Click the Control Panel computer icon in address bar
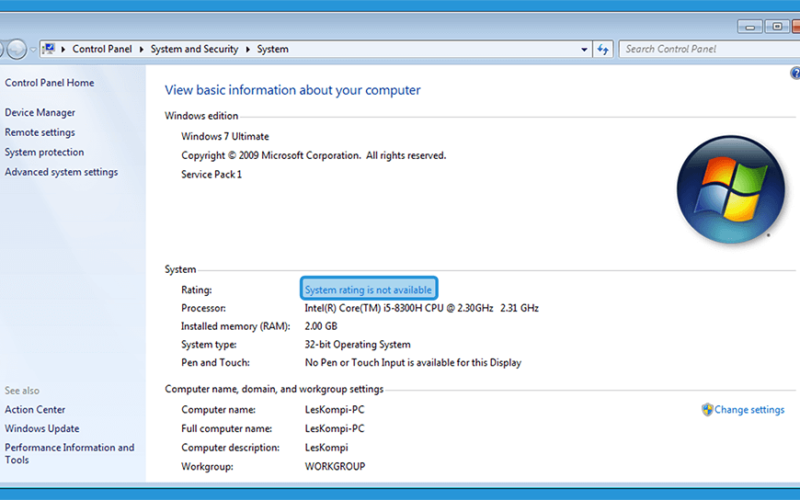 49,49
